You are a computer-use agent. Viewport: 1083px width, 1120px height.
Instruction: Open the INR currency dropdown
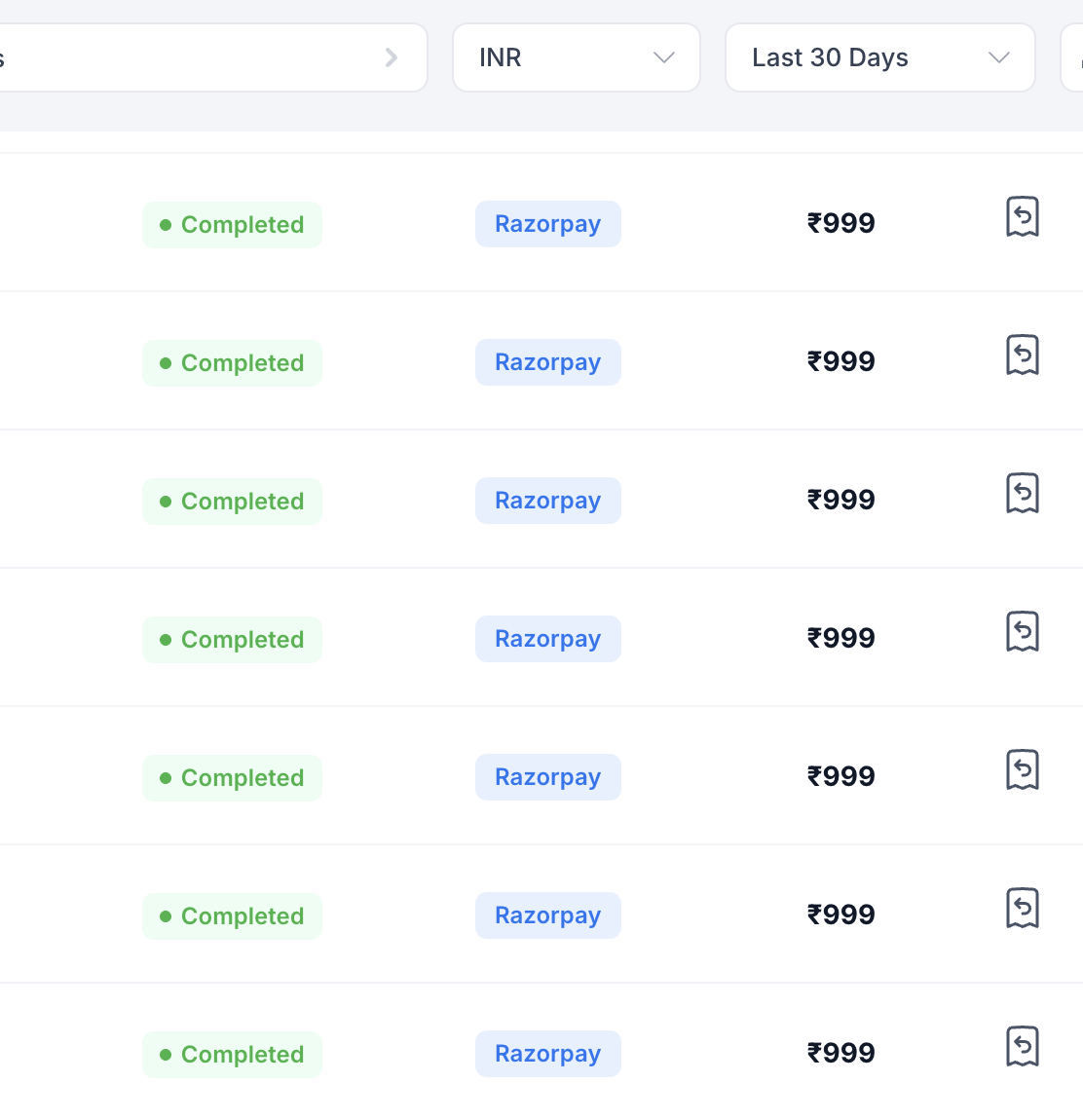coord(577,57)
